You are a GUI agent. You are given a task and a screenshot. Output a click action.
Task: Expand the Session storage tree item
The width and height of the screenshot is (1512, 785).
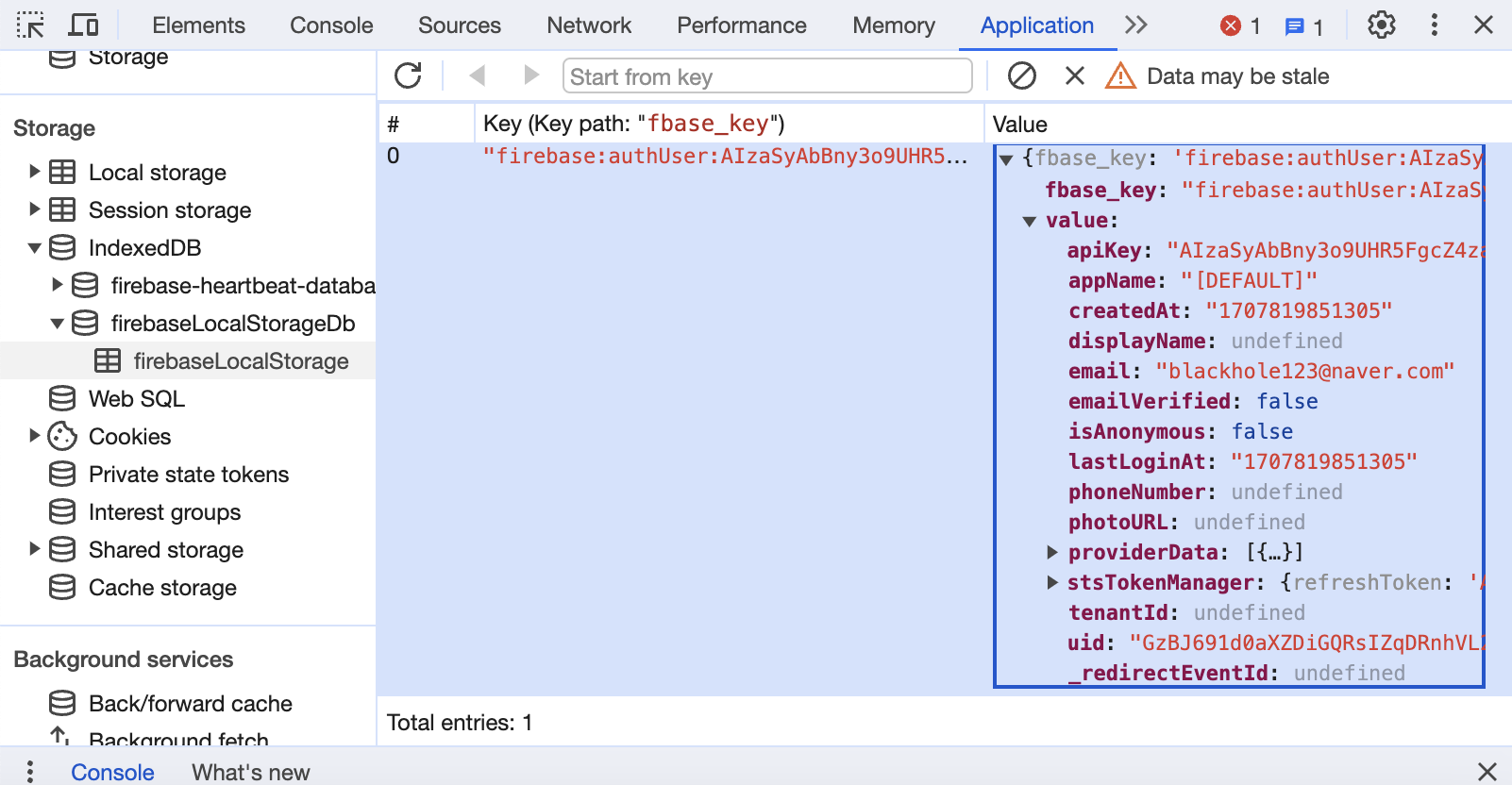click(34, 209)
